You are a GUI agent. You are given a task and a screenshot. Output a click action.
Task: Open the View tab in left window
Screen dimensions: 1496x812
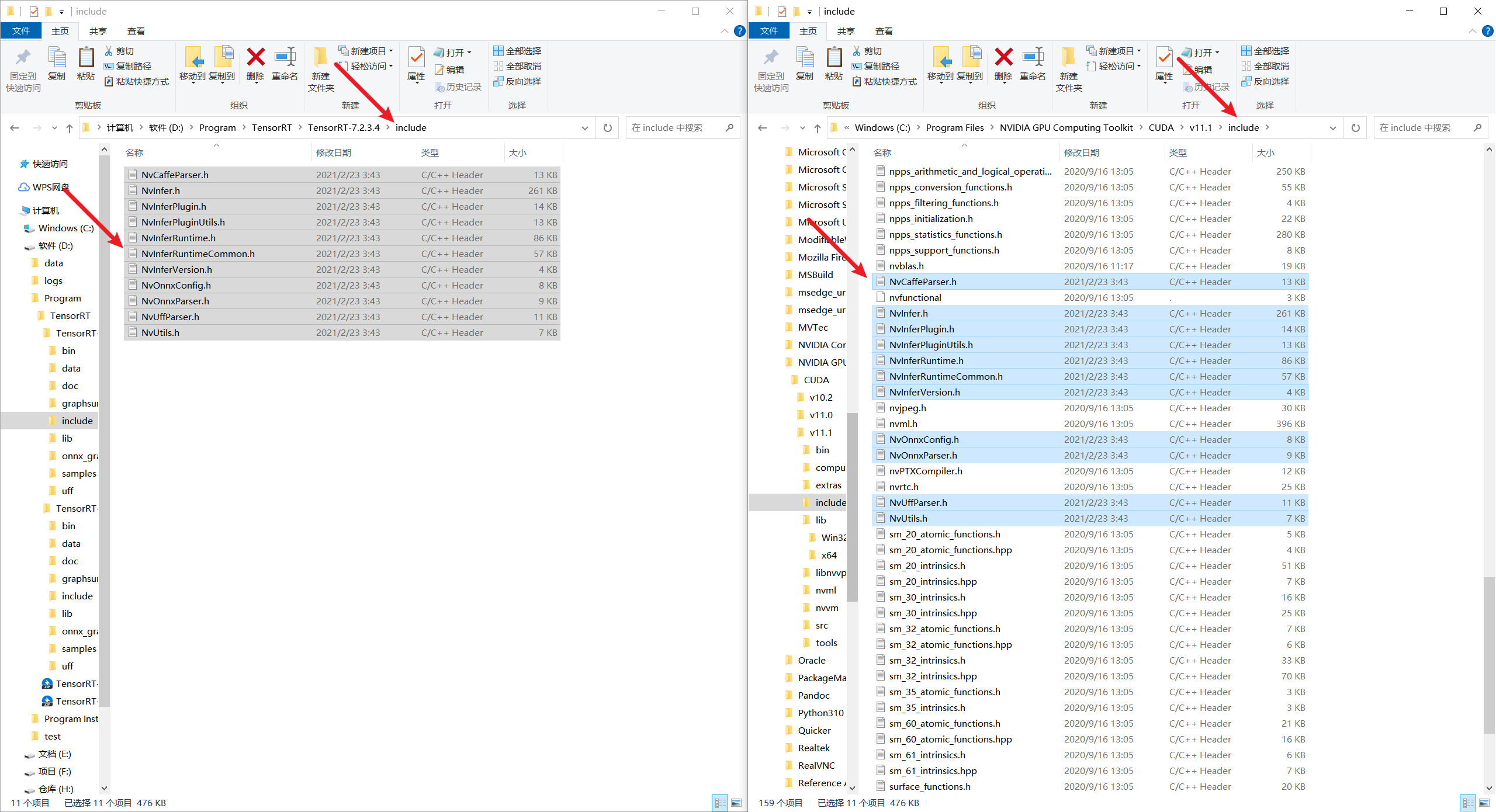136,31
